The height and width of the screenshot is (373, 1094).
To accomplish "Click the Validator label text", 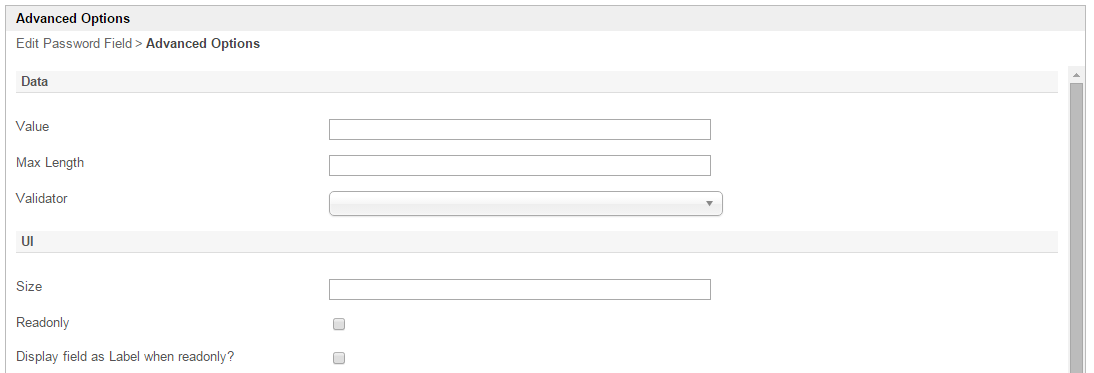I will click(42, 198).
